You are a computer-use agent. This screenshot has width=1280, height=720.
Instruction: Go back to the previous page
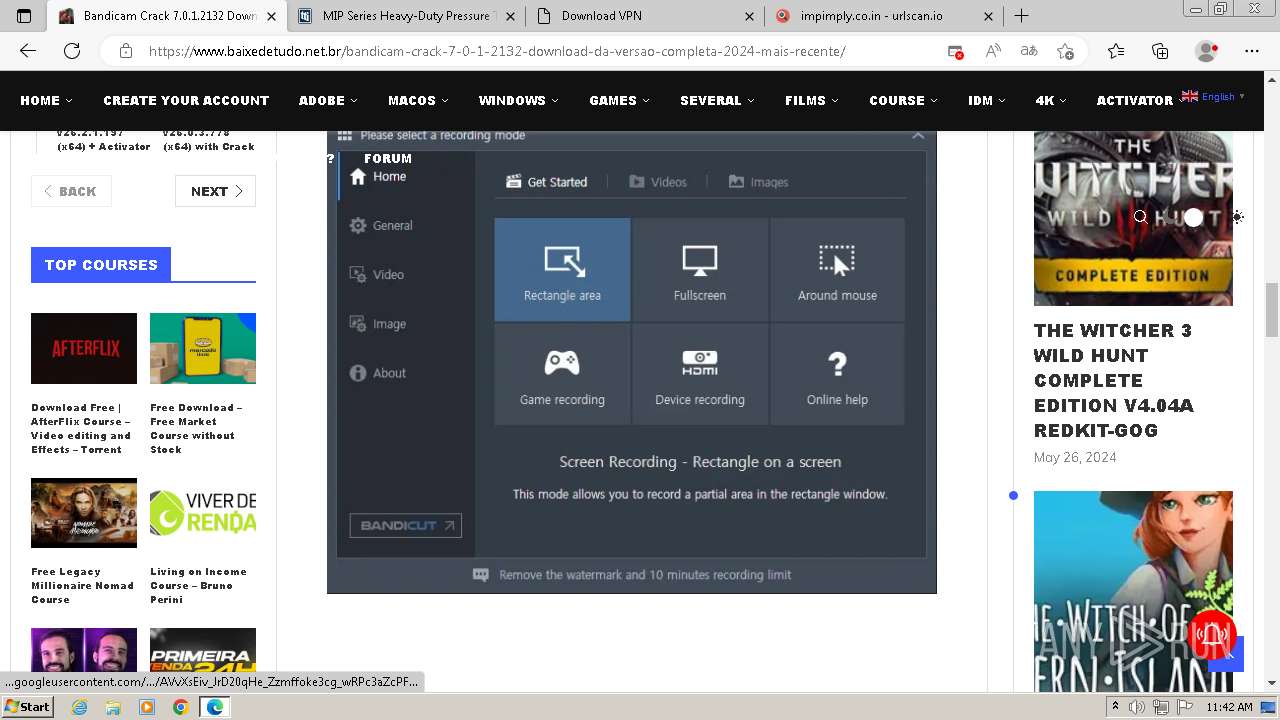pyautogui.click(x=28, y=51)
